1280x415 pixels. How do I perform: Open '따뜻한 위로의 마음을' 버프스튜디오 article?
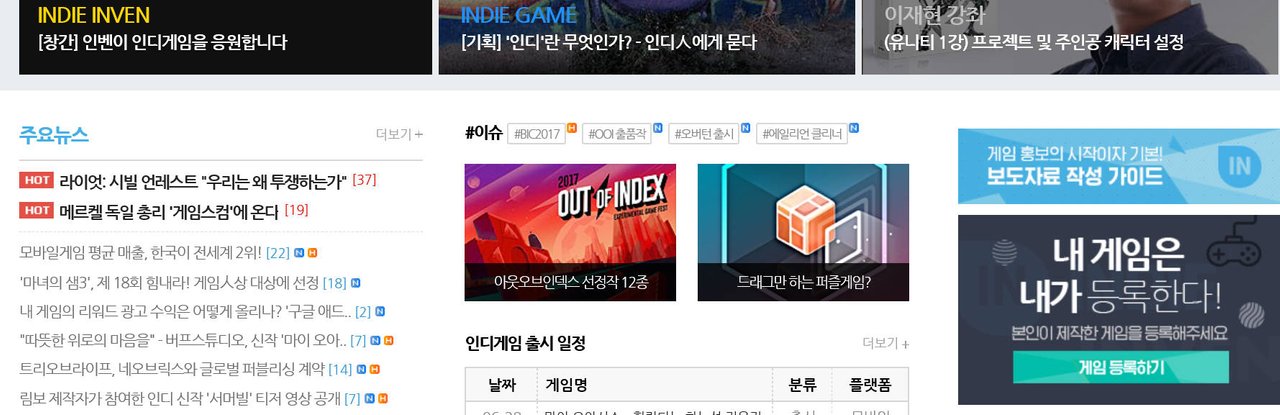(x=183, y=341)
